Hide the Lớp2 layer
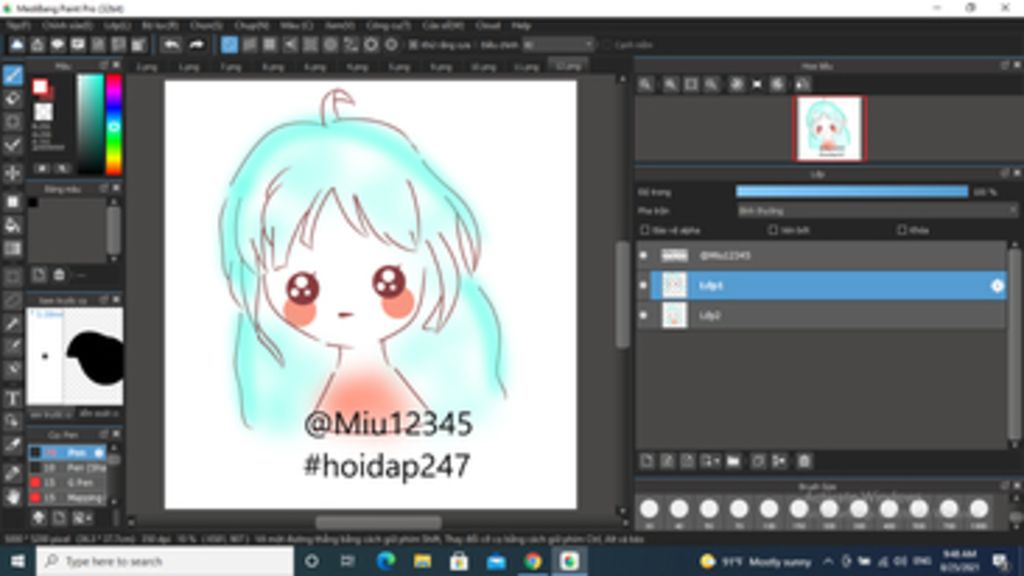Screen dimensions: 1024x576 click(x=644, y=315)
